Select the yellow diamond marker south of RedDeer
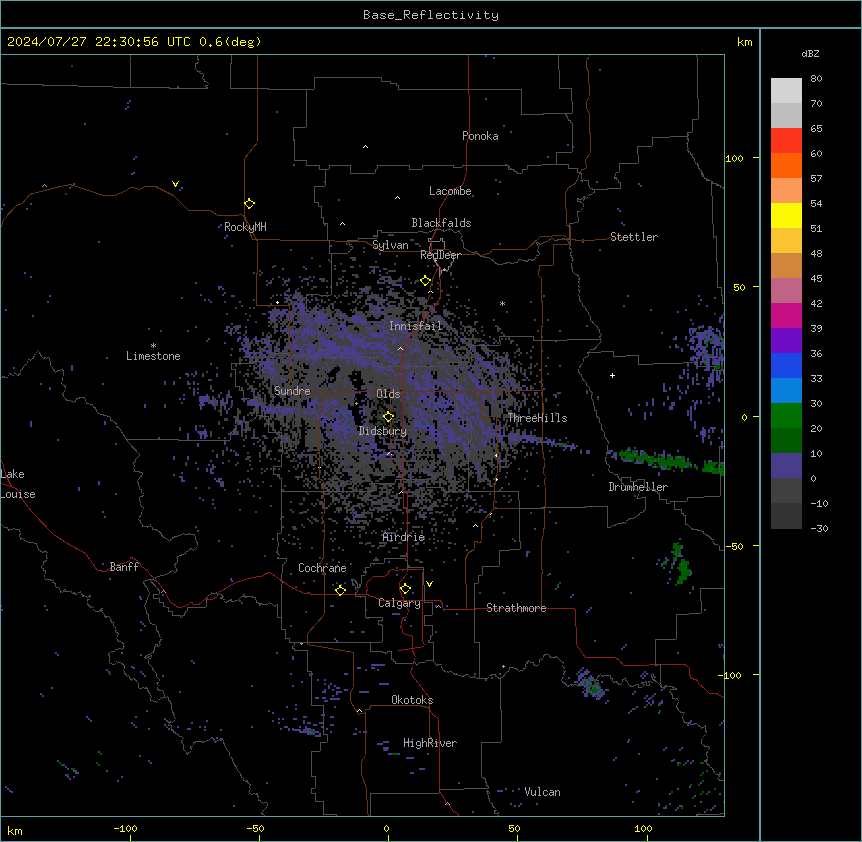The width and height of the screenshot is (862, 842). pos(426,281)
